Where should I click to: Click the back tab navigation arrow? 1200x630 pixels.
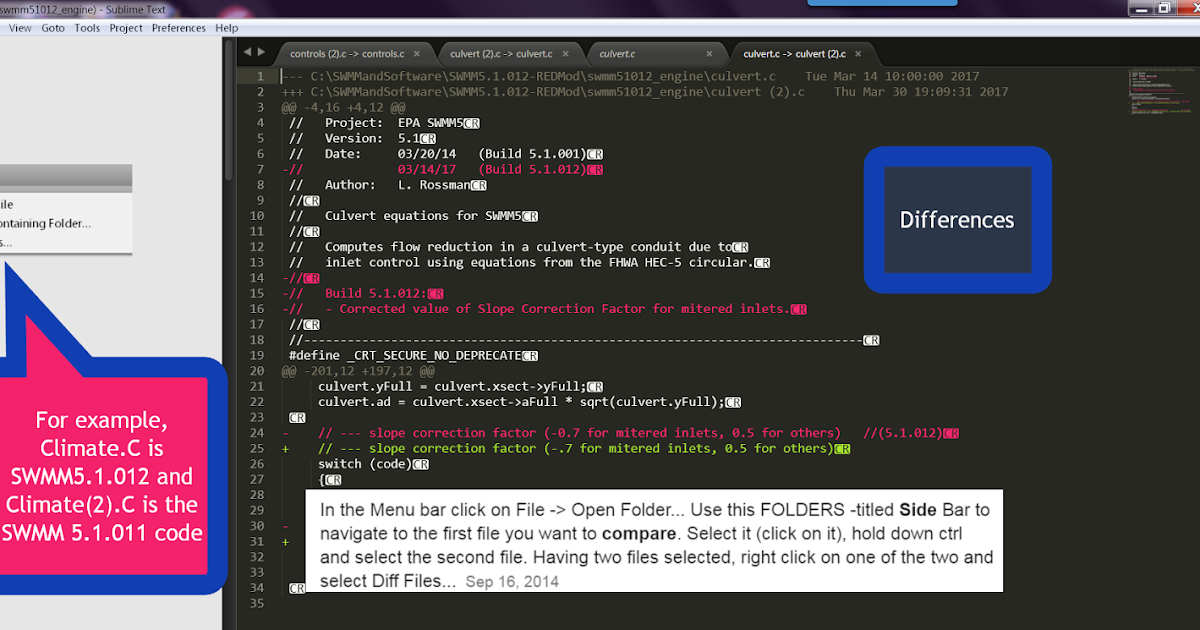(x=246, y=52)
